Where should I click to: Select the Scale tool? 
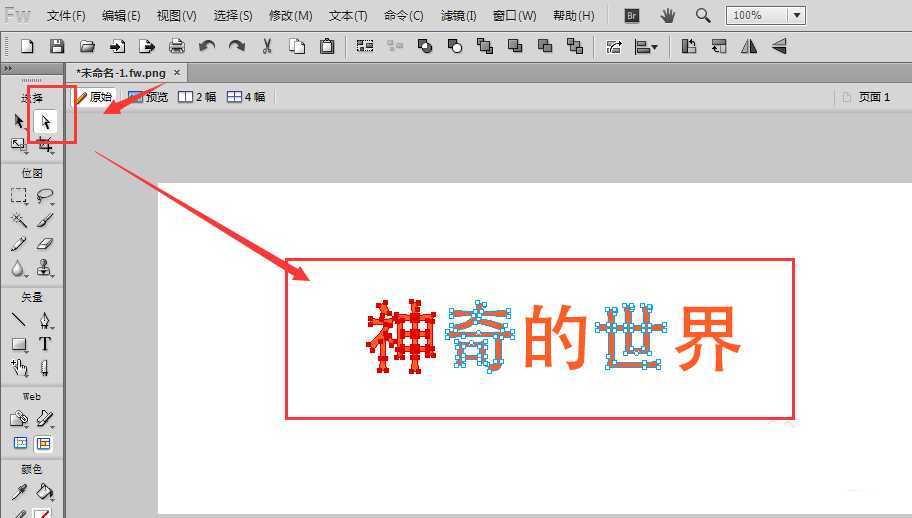(19, 145)
